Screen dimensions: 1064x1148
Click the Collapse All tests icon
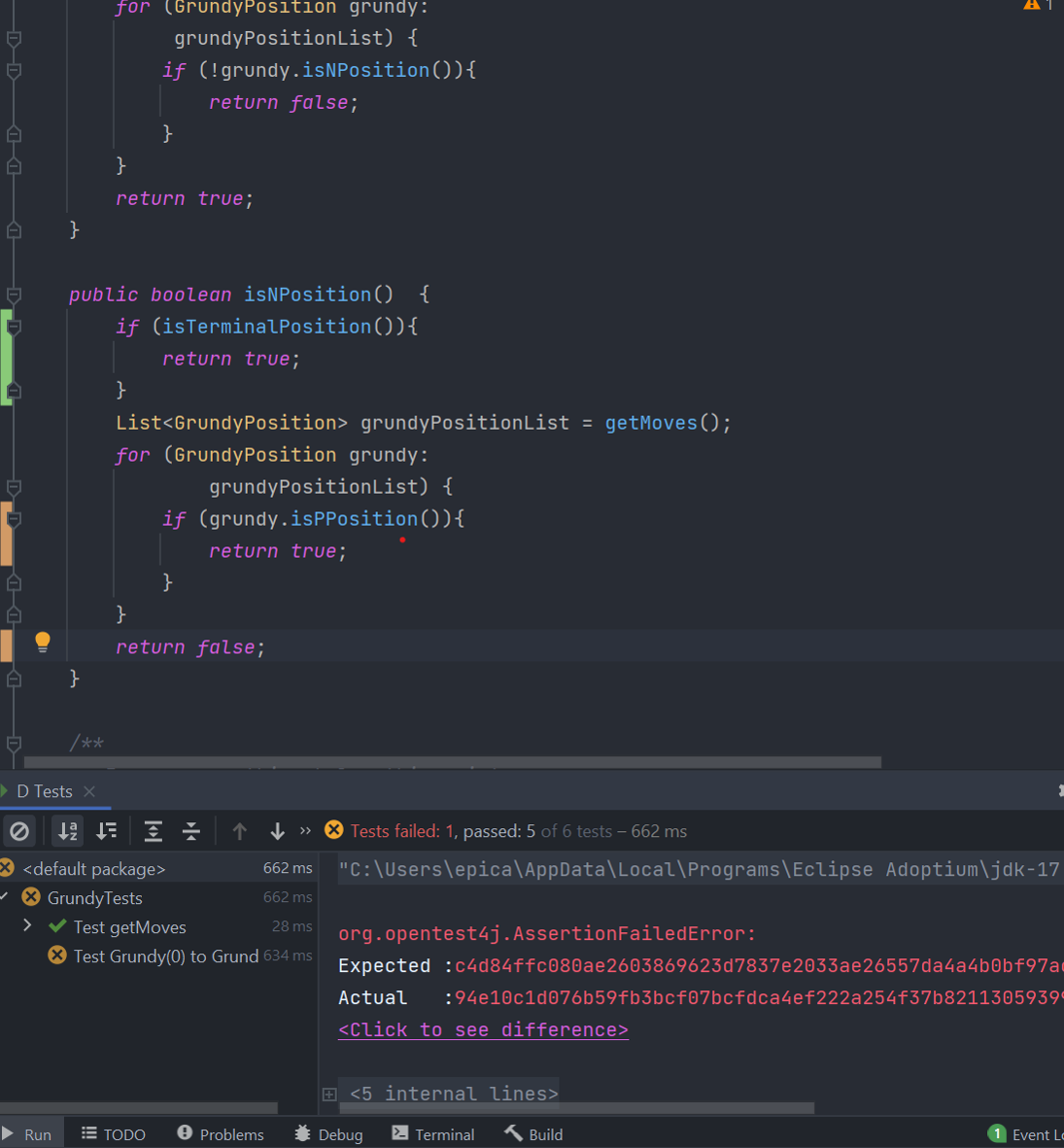point(191,831)
